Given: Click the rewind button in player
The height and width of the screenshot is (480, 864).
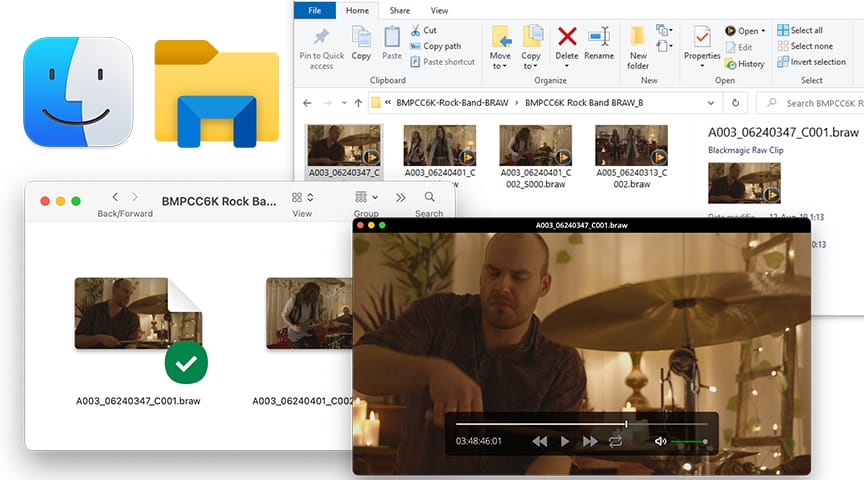Looking at the screenshot, I should (539, 441).
